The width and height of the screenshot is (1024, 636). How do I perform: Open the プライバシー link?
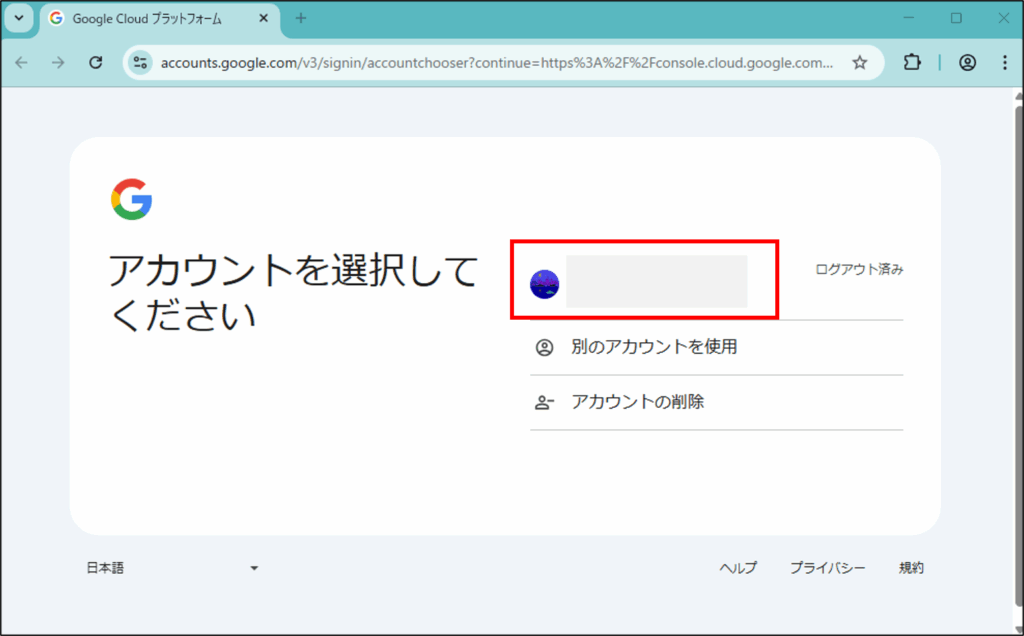tap(827, 568)
